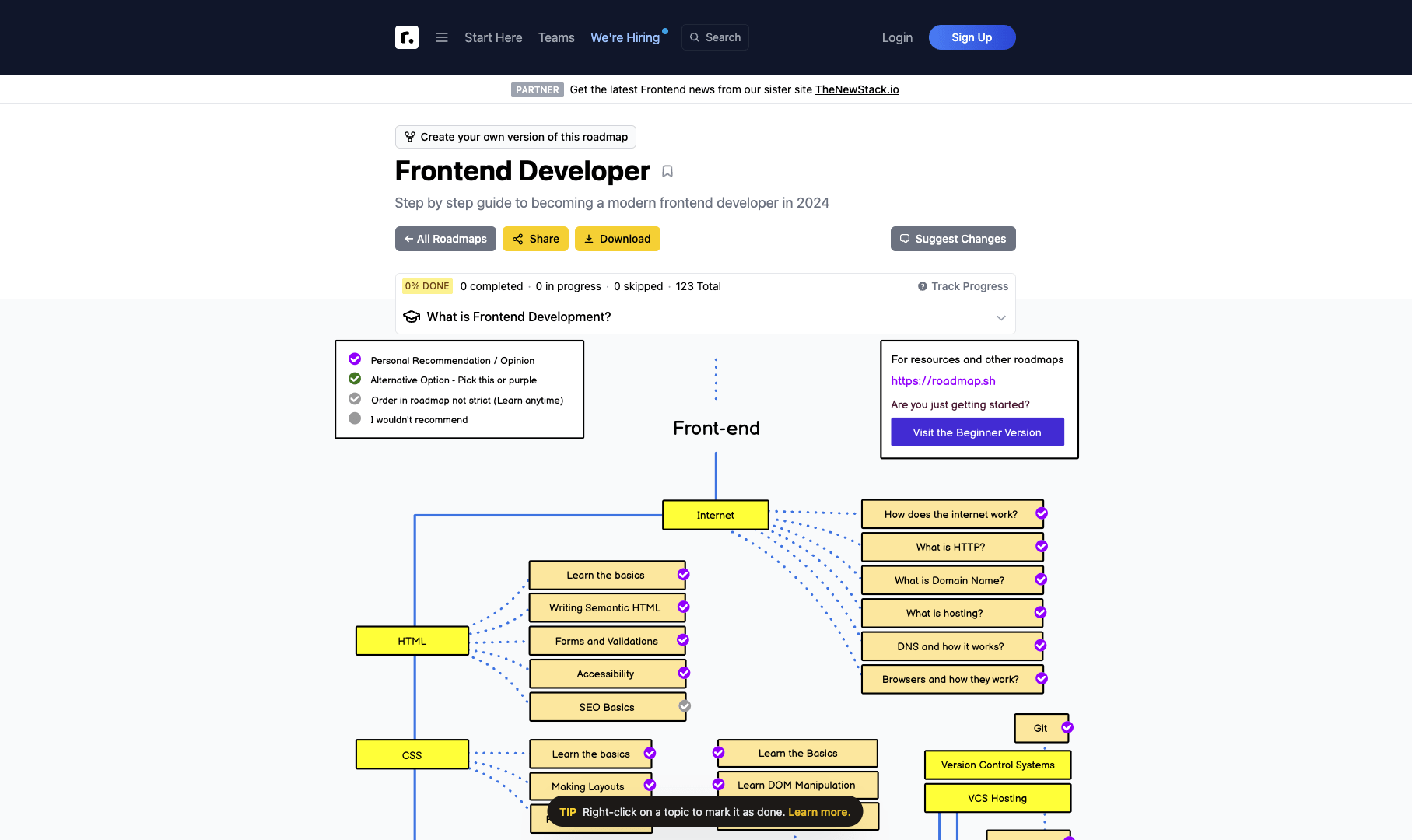Open the hamburger menu icon
Image resolution: width=1412 pixels, height=840 pixels.
442,37
